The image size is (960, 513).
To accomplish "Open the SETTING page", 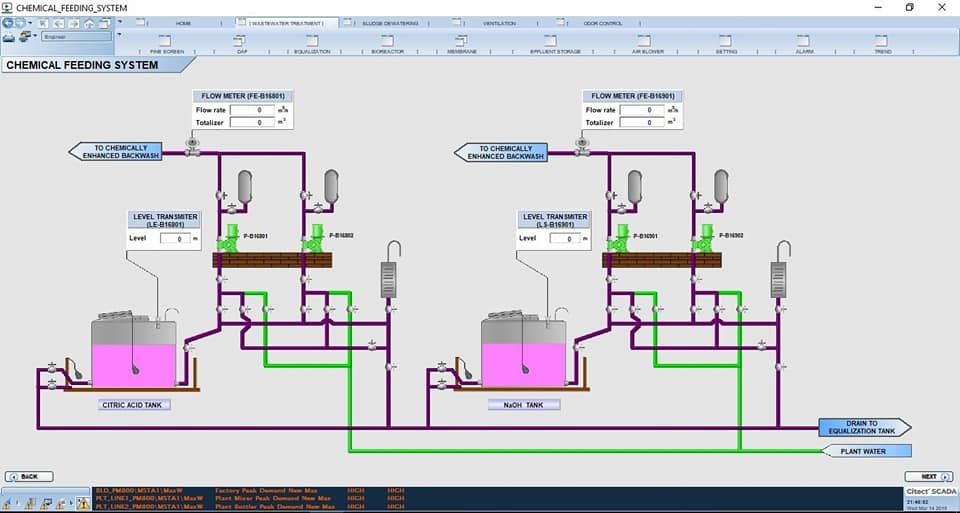I will click(x=726, y=44).
